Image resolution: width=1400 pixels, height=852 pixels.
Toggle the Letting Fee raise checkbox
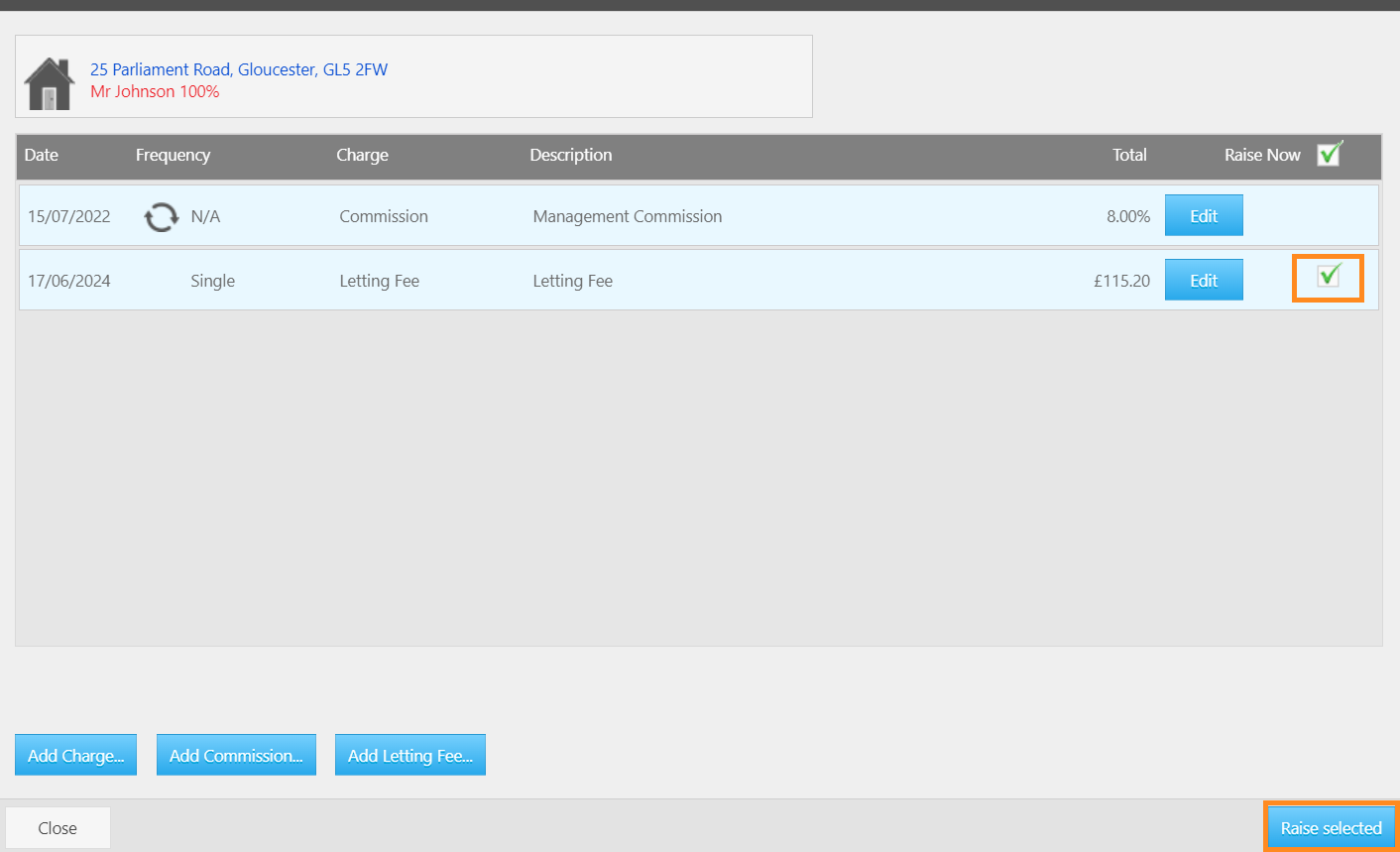[x=1329, y=276]
